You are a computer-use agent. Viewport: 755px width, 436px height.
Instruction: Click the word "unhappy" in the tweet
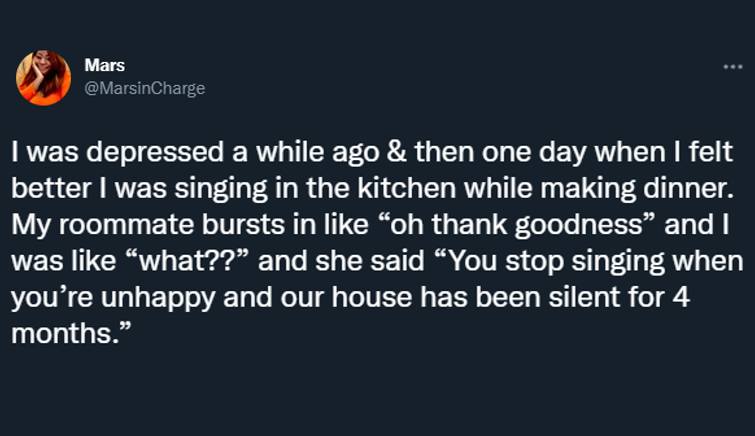pos(157,297)
